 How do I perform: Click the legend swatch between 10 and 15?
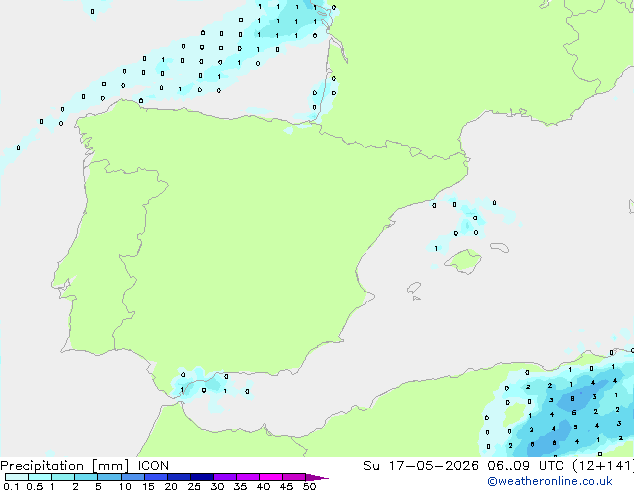pyautogui.click(x=132, y=477)
